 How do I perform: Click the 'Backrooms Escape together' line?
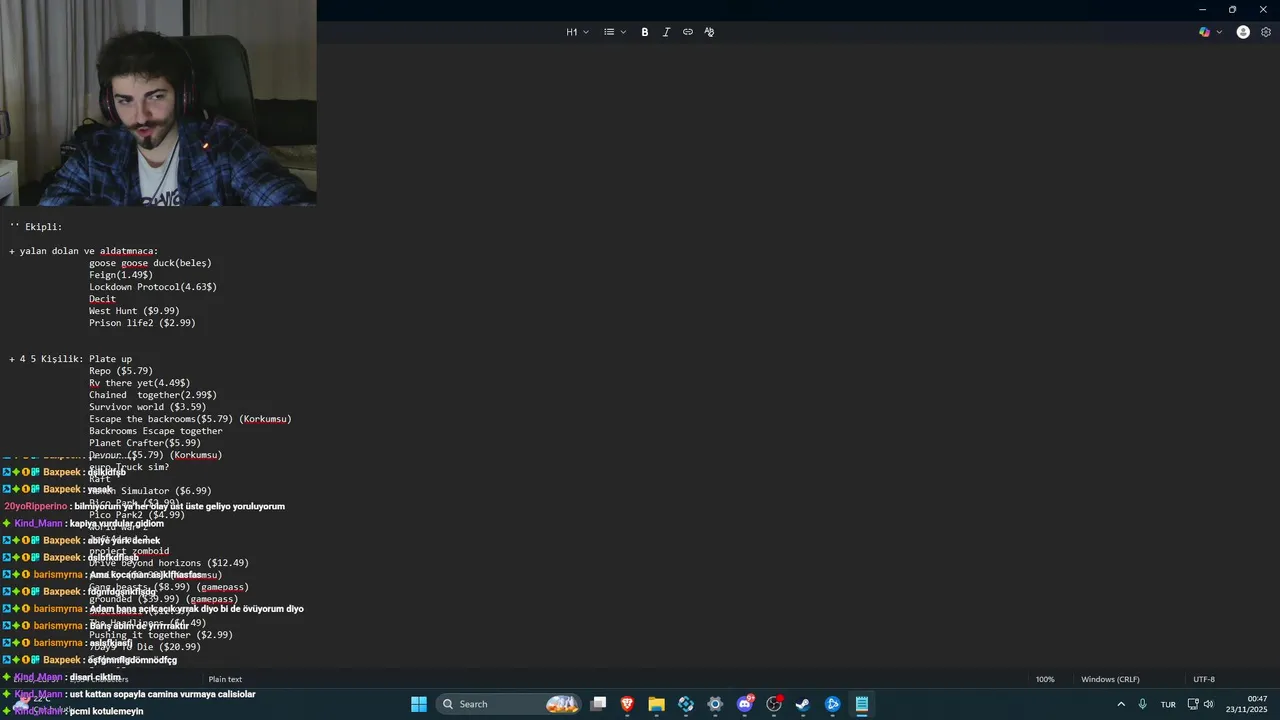pos(156,431)
